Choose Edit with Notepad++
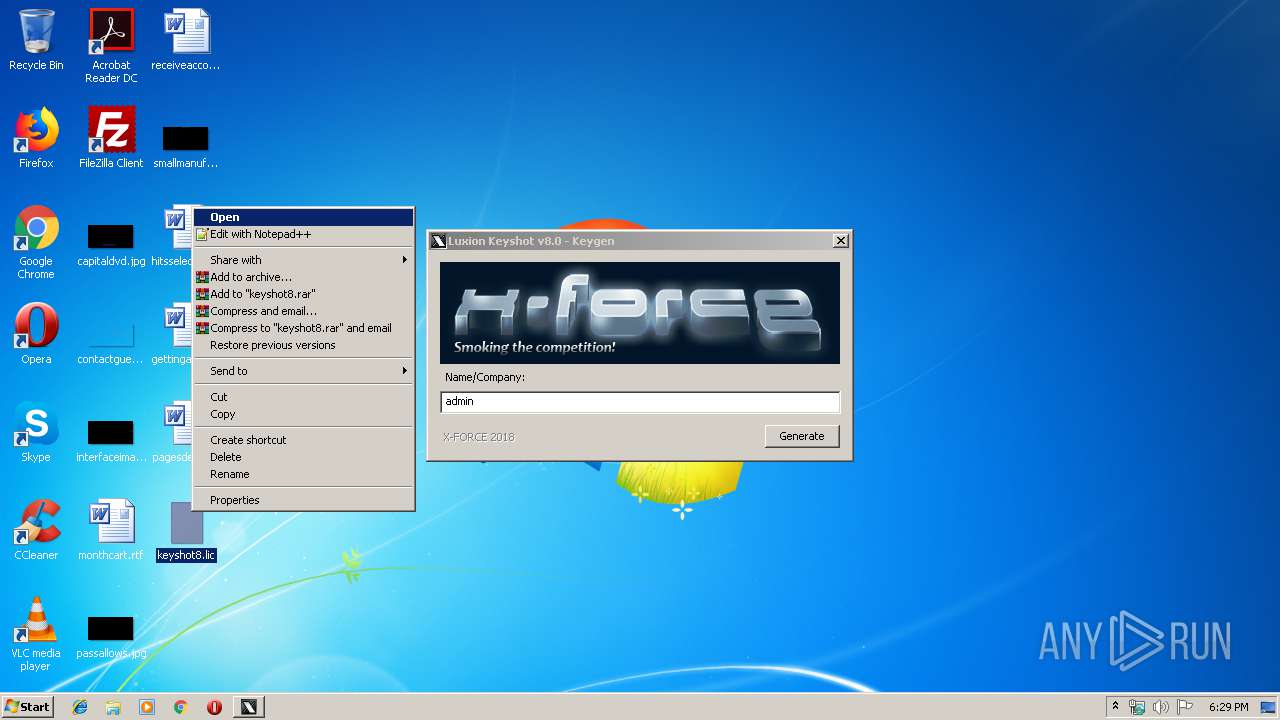 coord(304,234)
